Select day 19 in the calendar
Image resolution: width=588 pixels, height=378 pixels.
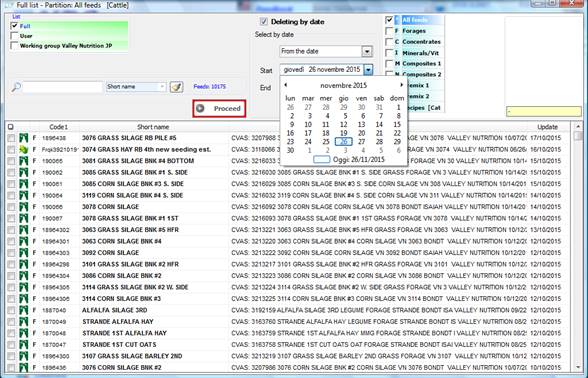tap(344, 133)
